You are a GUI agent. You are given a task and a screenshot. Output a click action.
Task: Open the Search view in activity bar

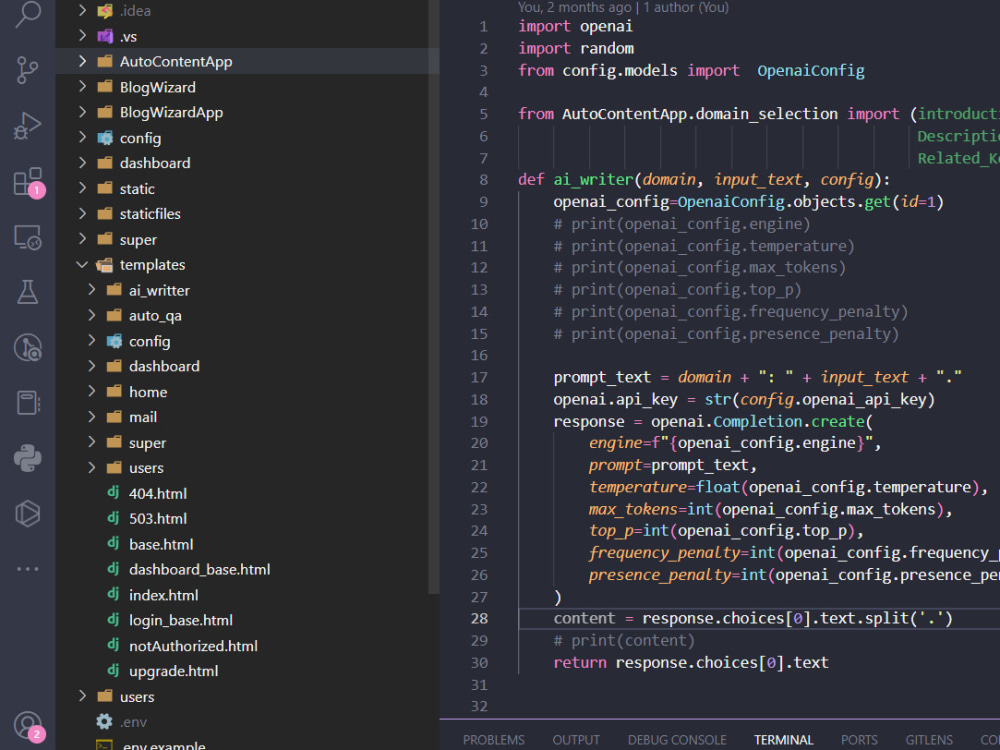point(27,14)
